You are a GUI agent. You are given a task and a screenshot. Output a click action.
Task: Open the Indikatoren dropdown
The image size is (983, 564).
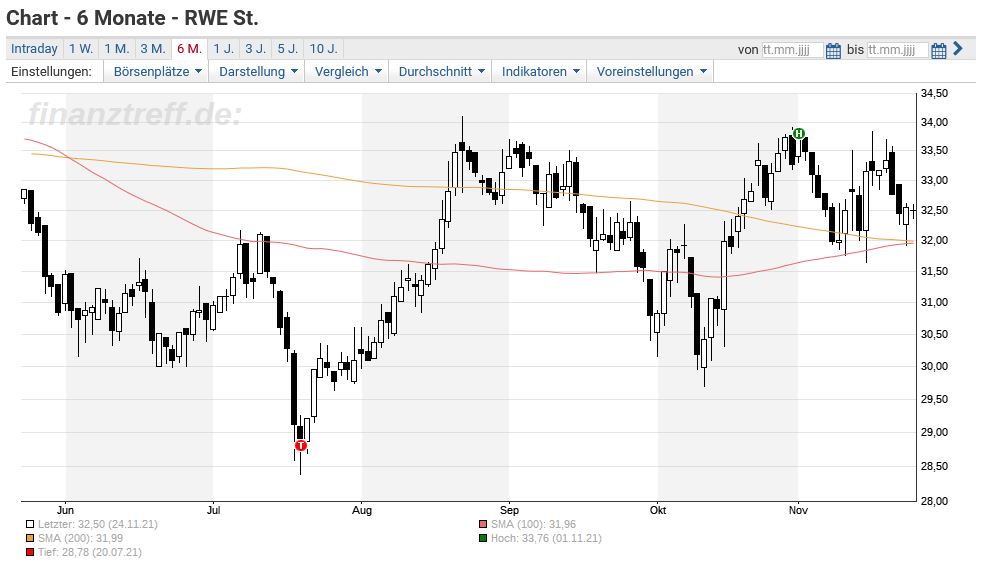[540, 71]
